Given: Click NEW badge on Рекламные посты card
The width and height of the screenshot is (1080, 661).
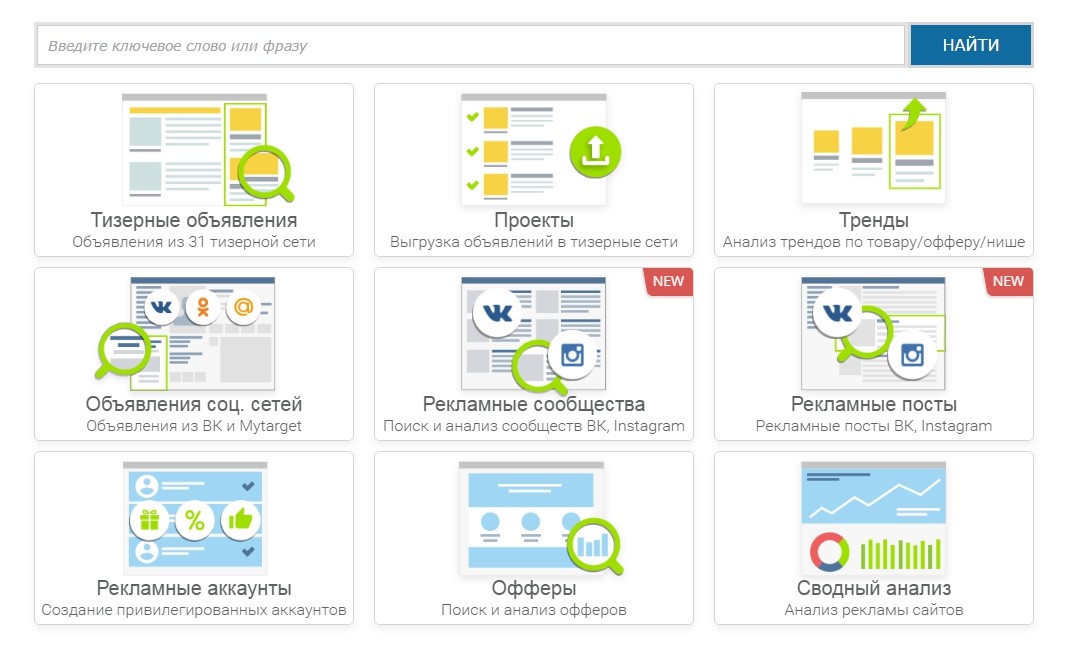Looking at the screenshot, I should tap(1008, 282).
